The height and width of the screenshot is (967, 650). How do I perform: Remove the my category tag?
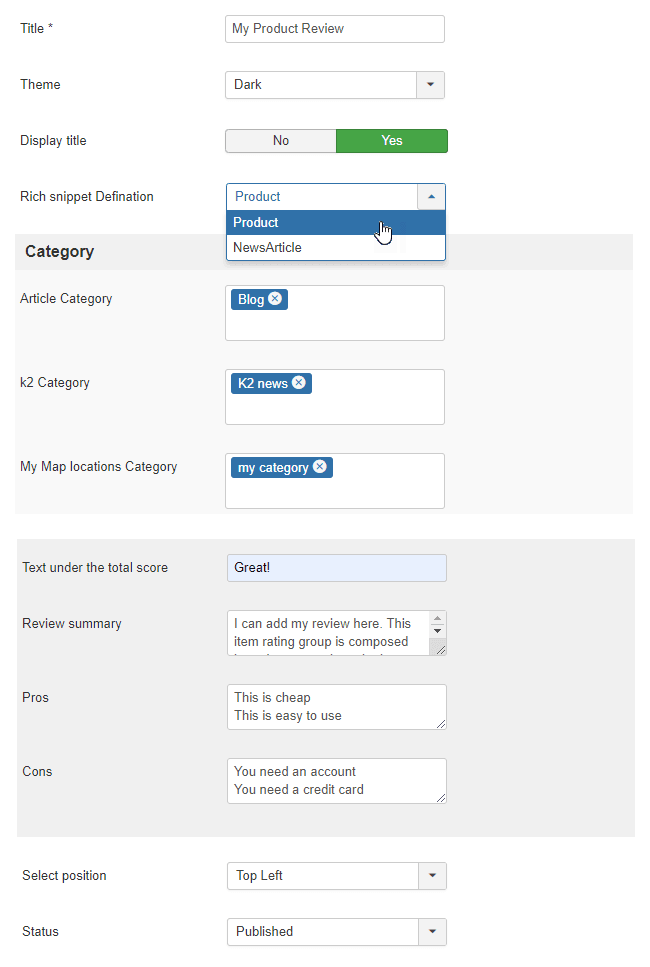[320, 467]
